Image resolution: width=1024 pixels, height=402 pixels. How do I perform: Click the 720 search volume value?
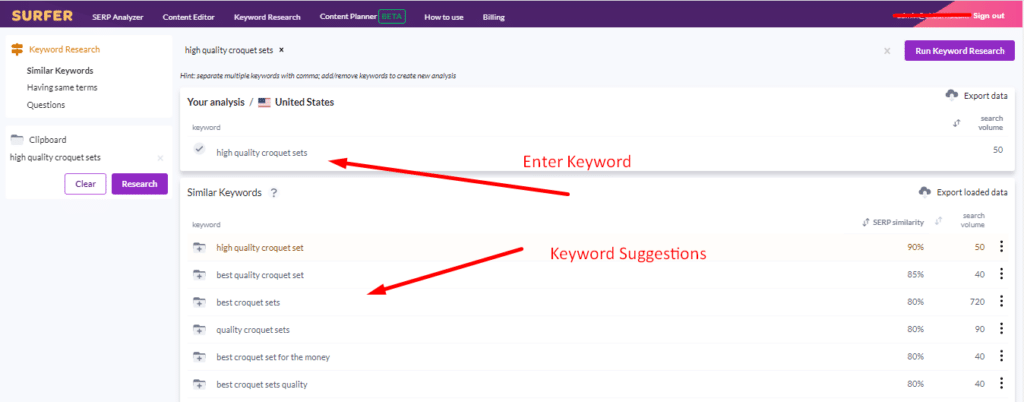pos(978,302)
